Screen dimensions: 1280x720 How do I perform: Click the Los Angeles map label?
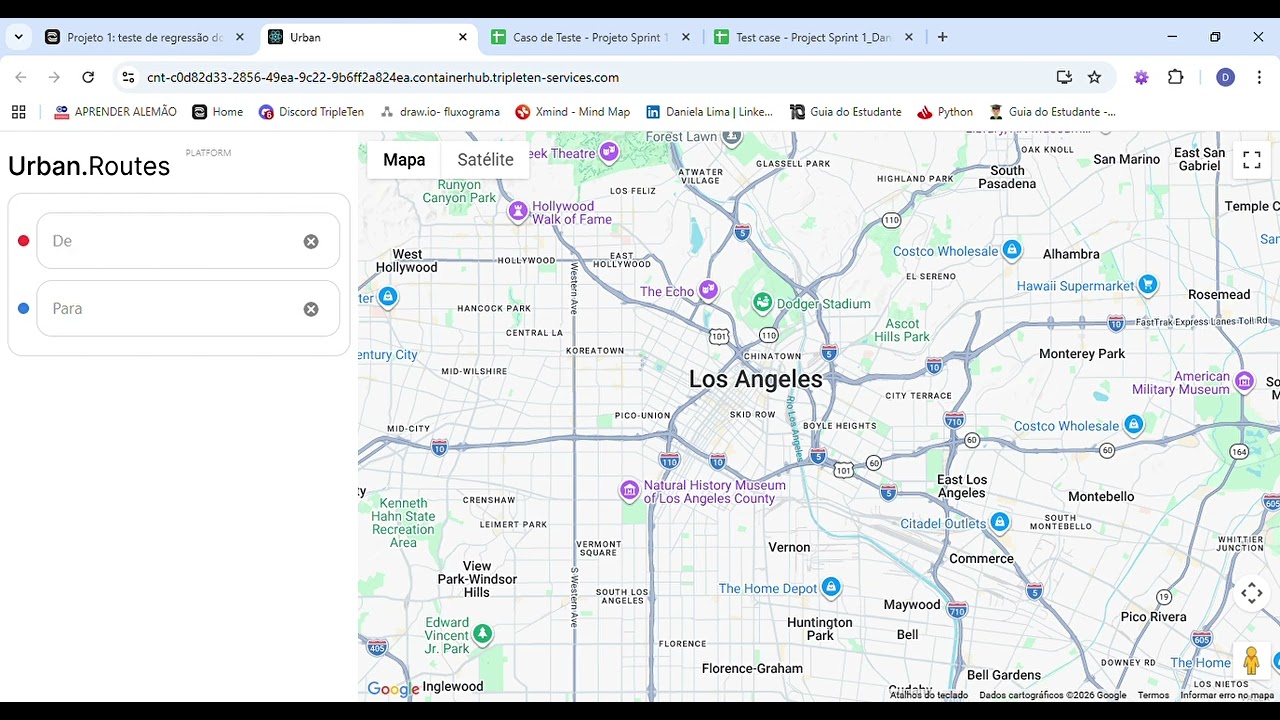(756, 379)
